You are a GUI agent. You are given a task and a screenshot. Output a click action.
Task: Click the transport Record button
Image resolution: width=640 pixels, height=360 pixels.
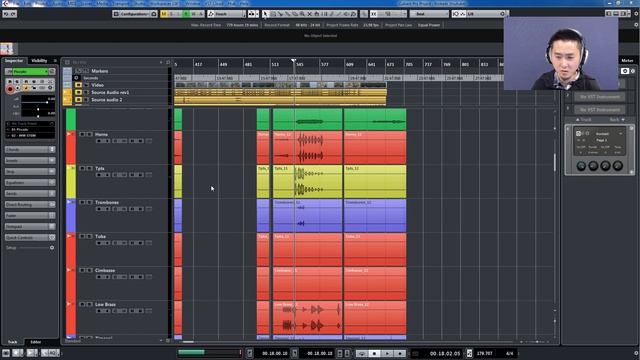tap(400, 353)
